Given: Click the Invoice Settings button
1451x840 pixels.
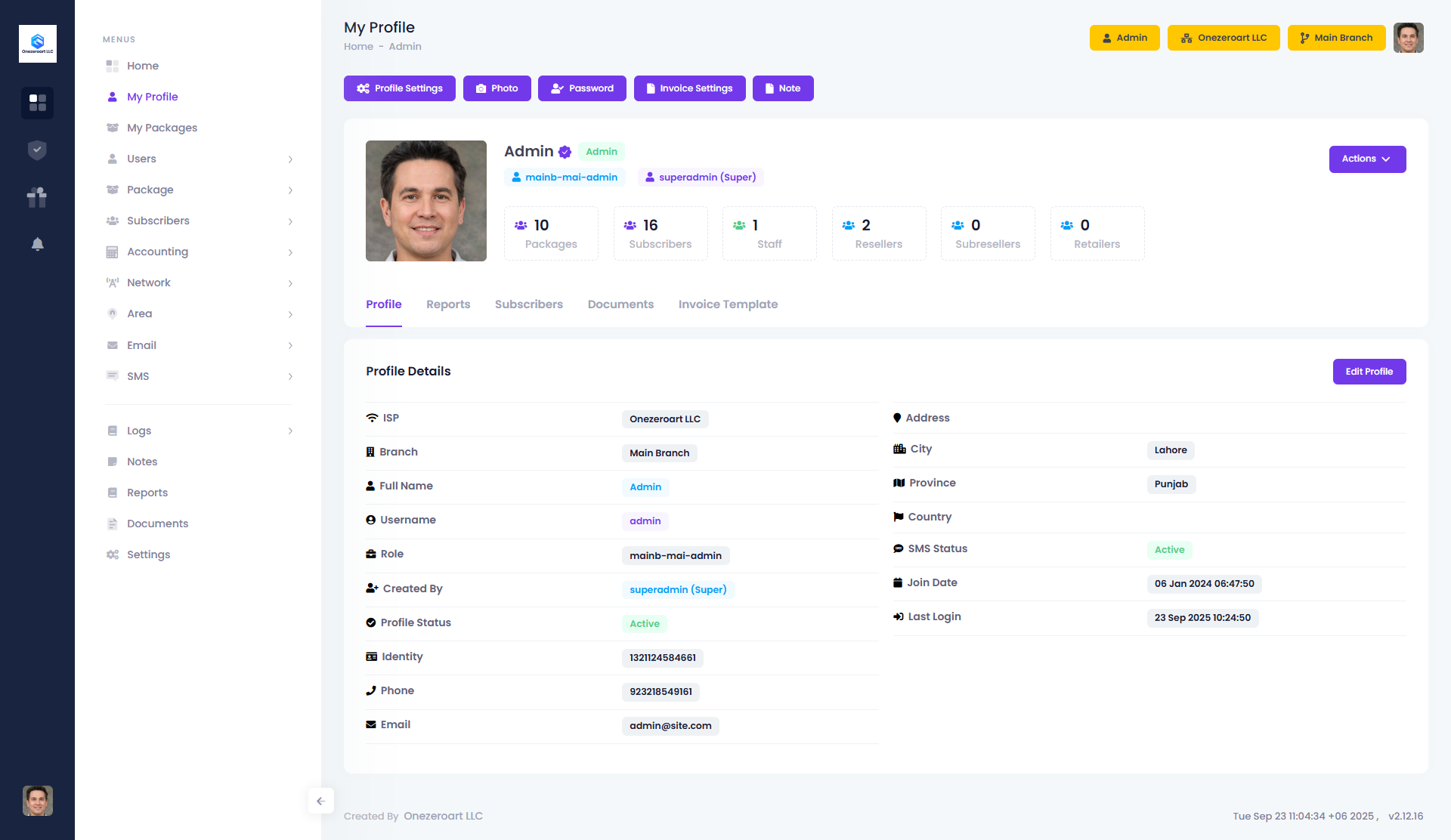Looking at the screenshot, I should point(689,88).
